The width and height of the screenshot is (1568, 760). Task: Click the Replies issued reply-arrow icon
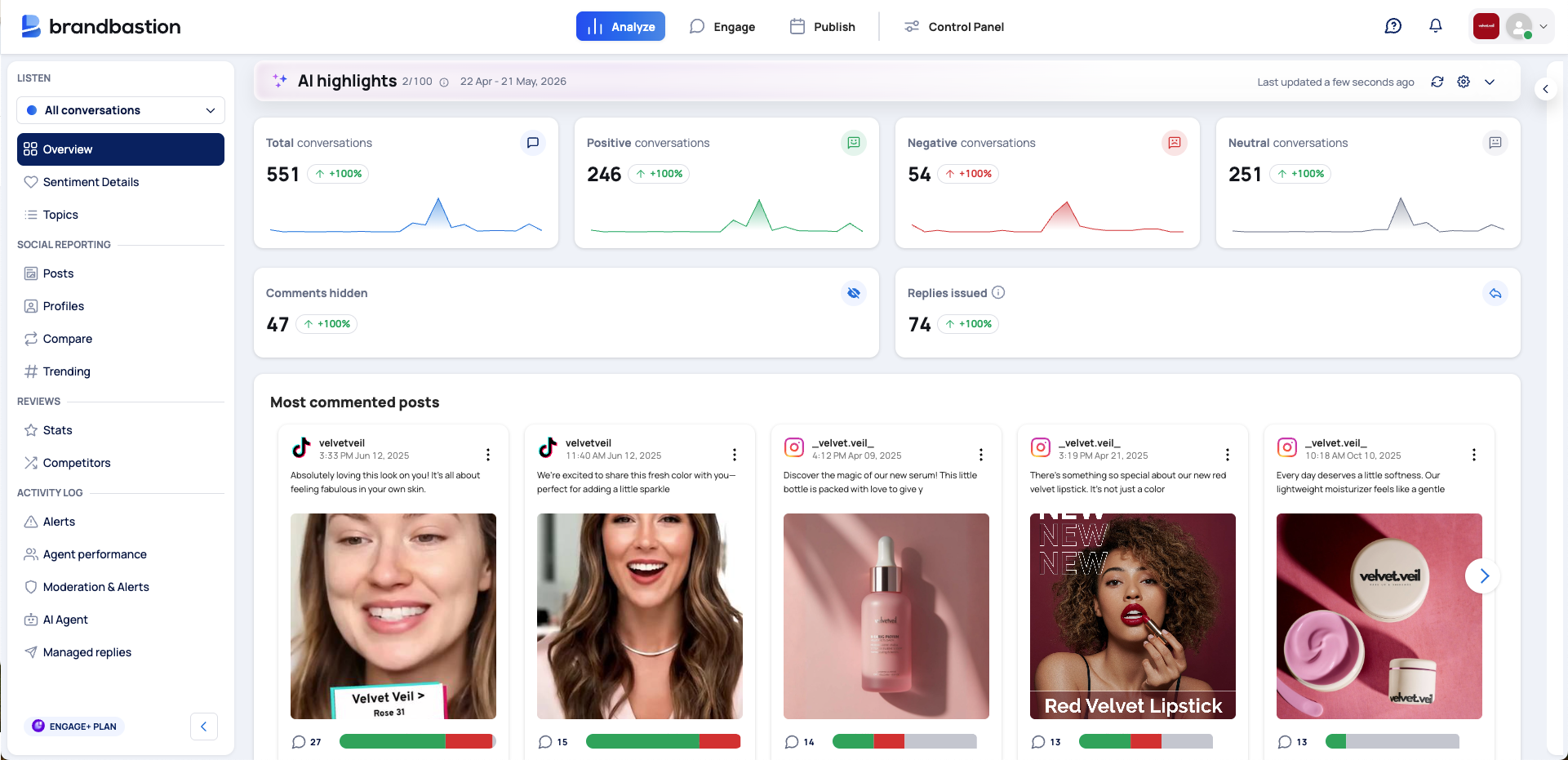[x=1495, y=293]
